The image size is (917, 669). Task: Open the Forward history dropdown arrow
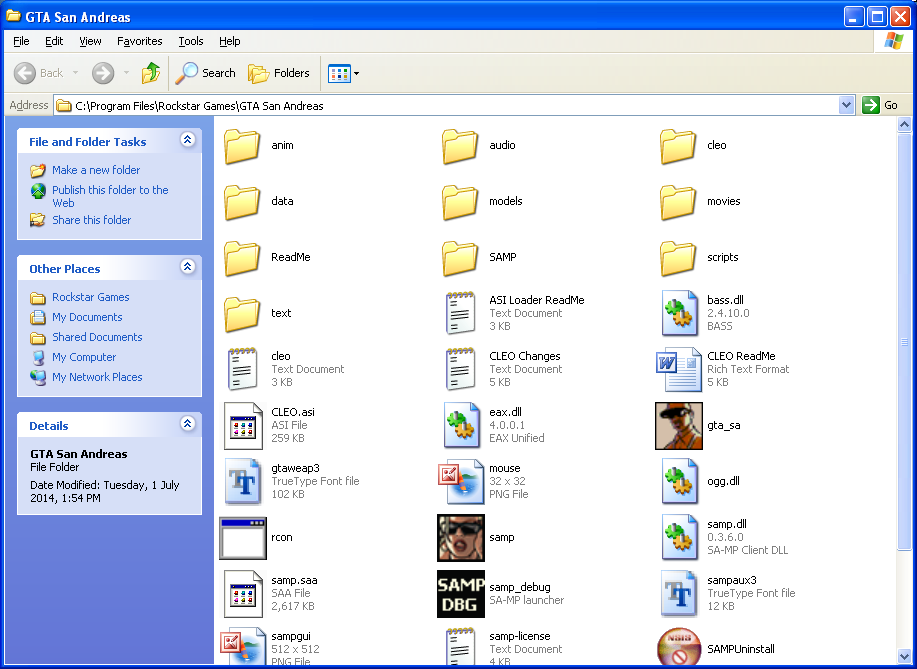click(x=126, y=73)
